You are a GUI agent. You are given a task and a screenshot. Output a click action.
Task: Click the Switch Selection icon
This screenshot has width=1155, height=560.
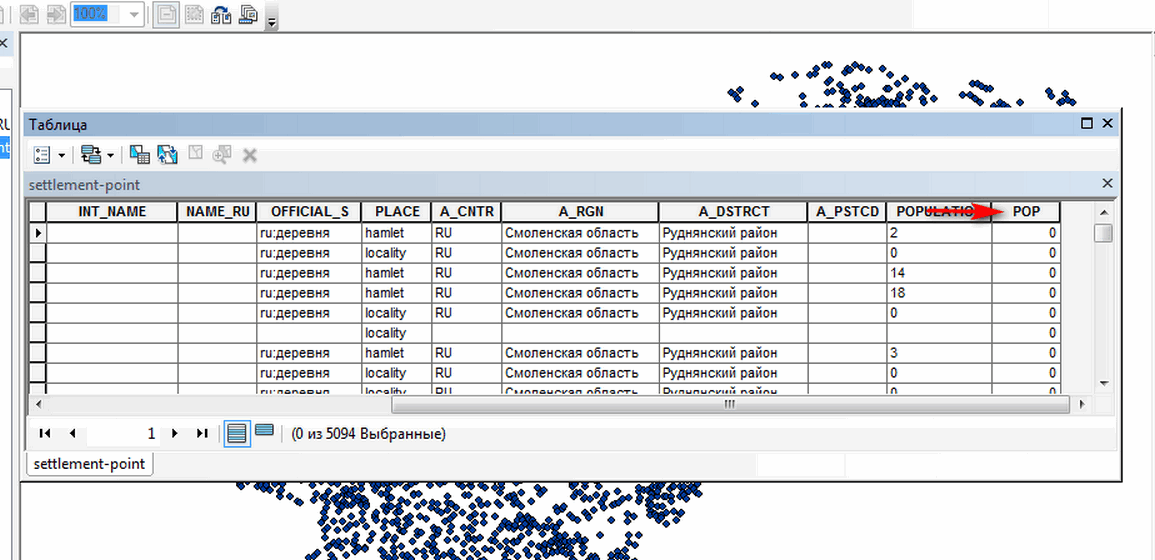click(167, 155)
